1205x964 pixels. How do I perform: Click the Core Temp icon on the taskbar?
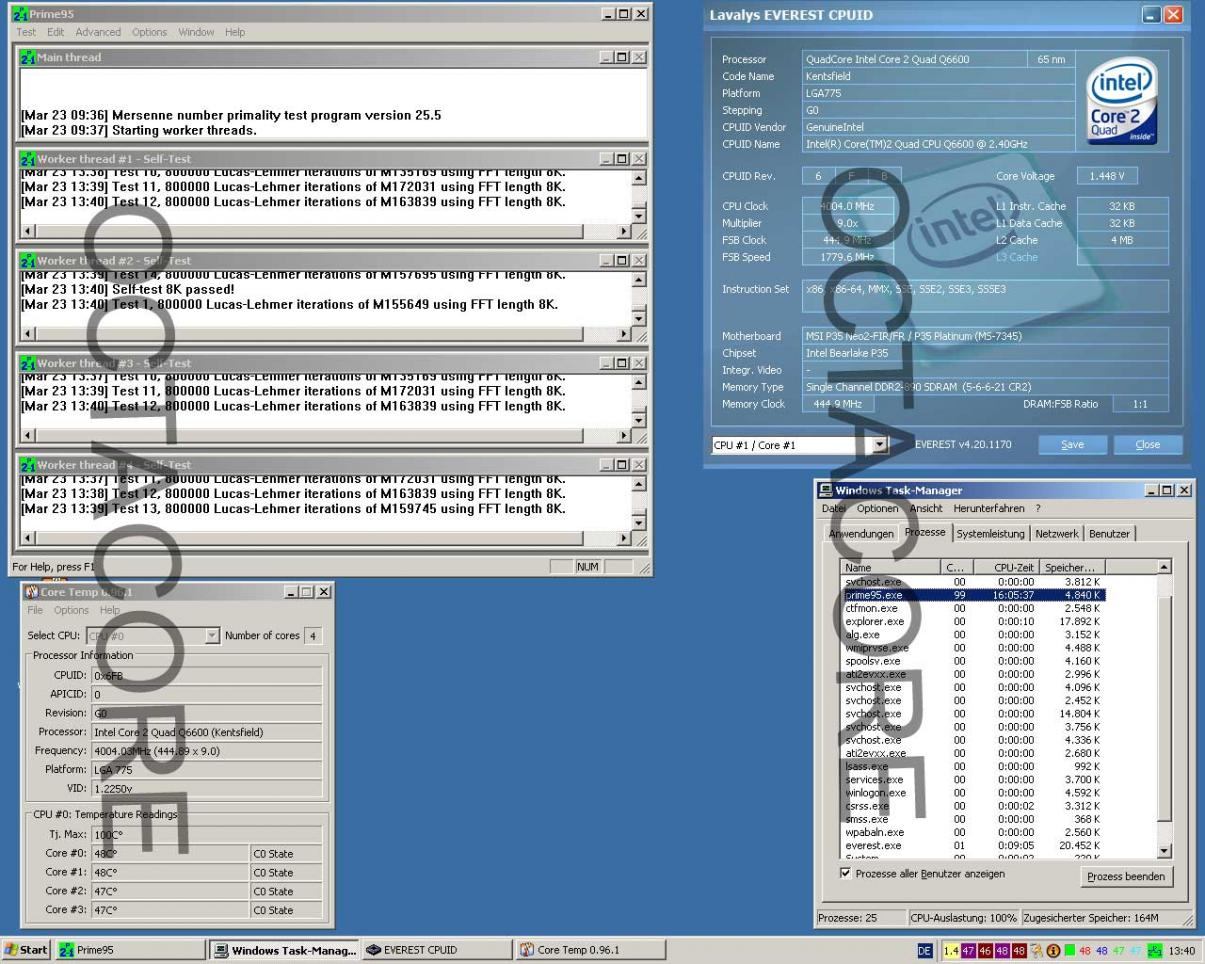click(x=526, y=950)
